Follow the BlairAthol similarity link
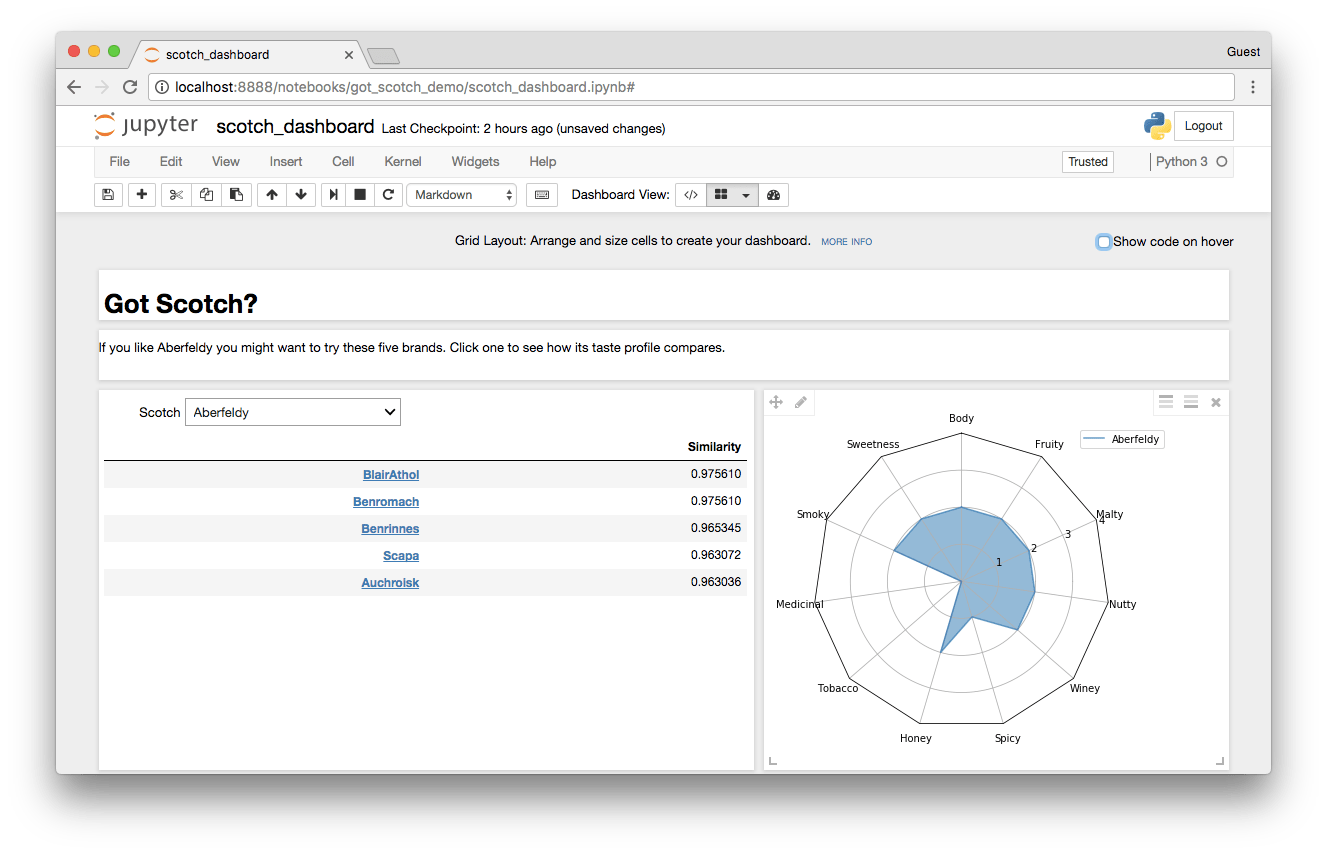 click(x=390, y=474)
